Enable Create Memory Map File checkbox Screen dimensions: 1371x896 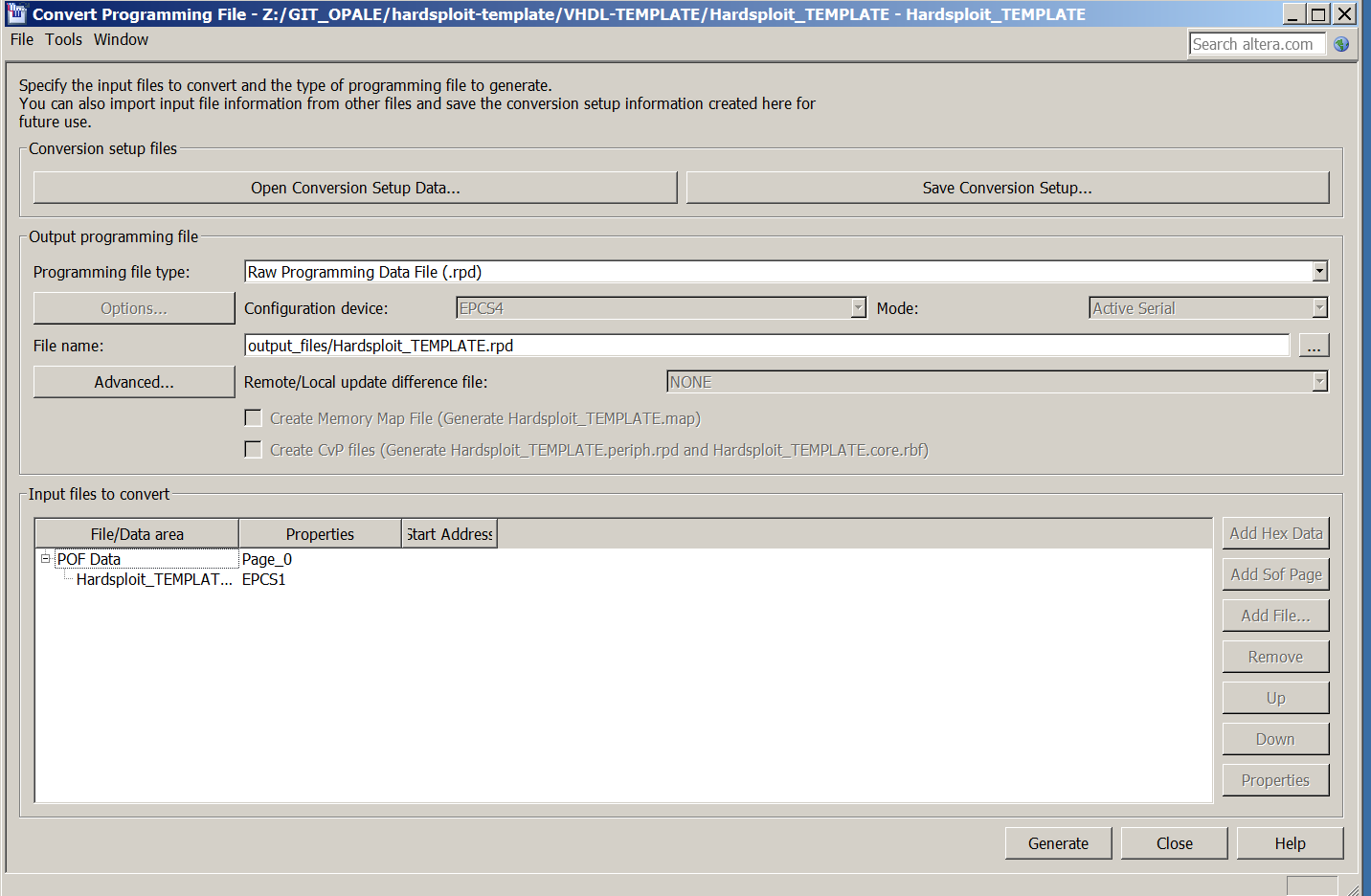coord(254,418)
